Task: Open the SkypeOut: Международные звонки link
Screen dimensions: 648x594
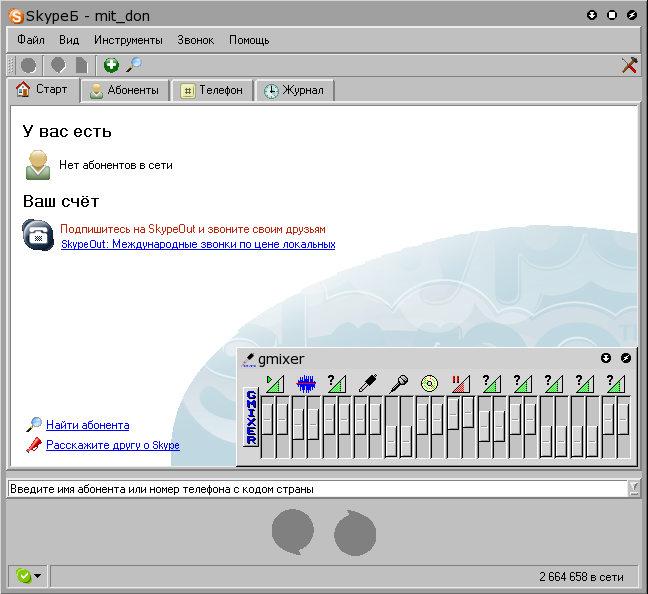Action: pyautogui.click(x=198, y=244)
